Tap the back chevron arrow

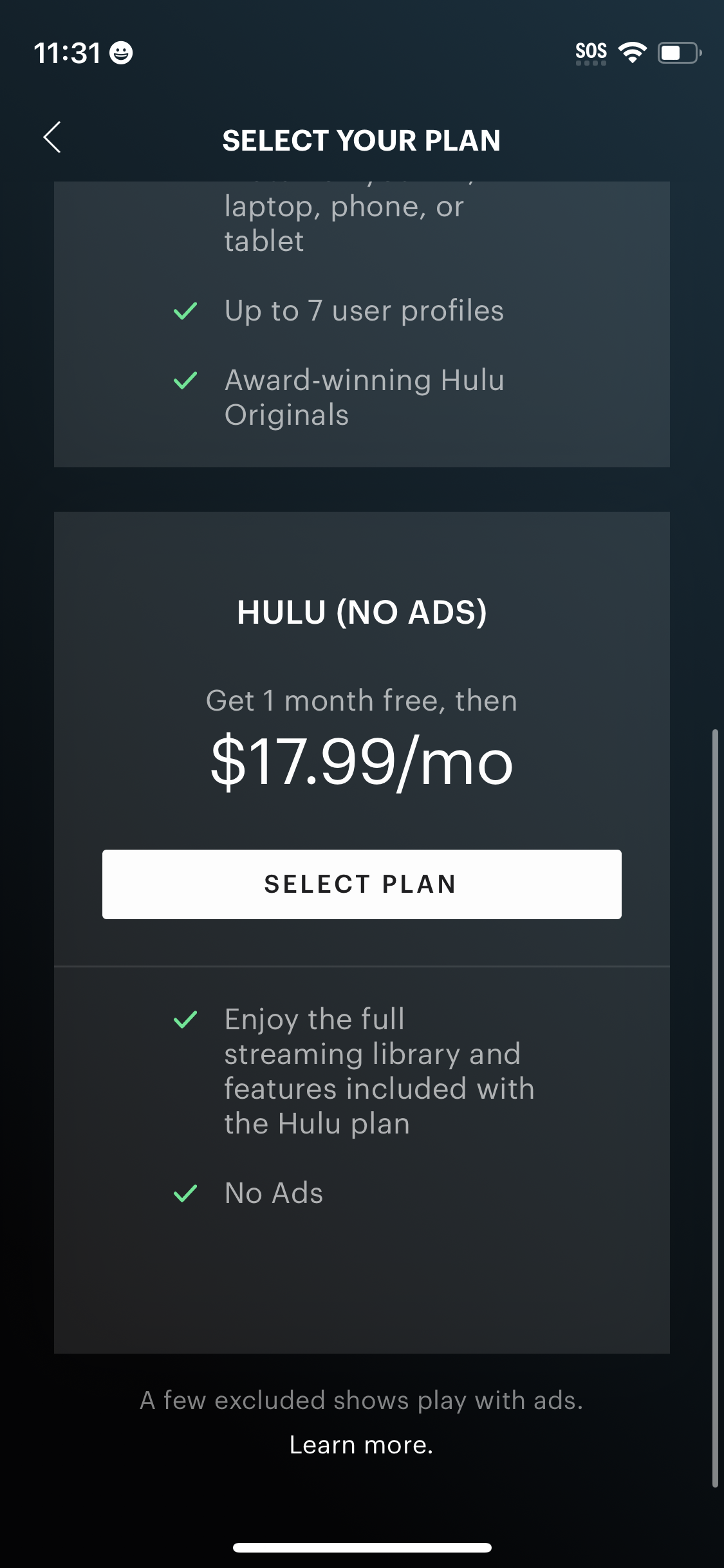pos(52,138)
